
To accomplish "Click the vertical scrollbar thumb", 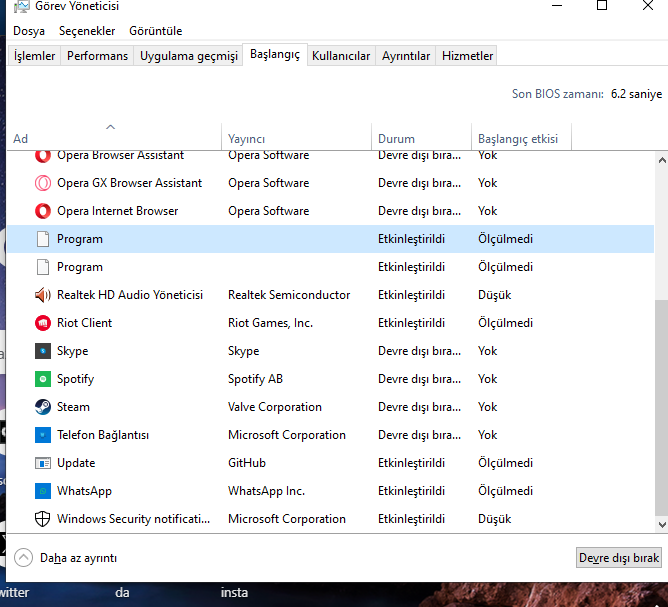I will coord(662,408).
